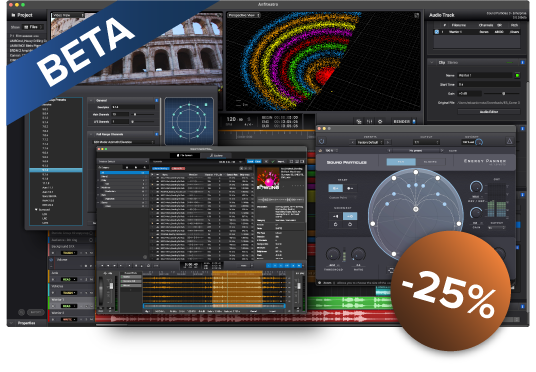Click the gear icon left of Render
This screenshot has width=536, height=372.
pos(380,121)
